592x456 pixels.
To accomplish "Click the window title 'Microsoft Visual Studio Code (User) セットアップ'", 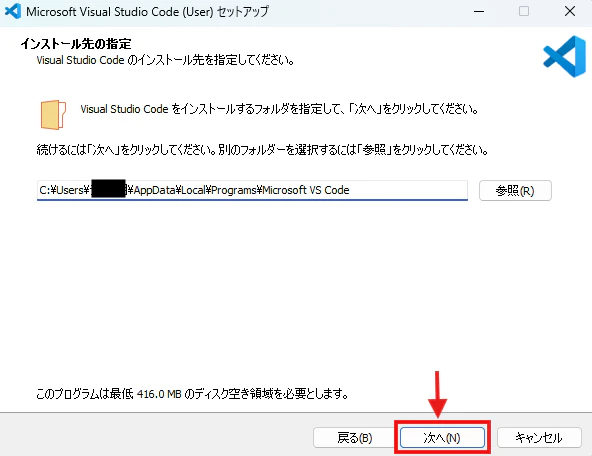I will point(147,11).
